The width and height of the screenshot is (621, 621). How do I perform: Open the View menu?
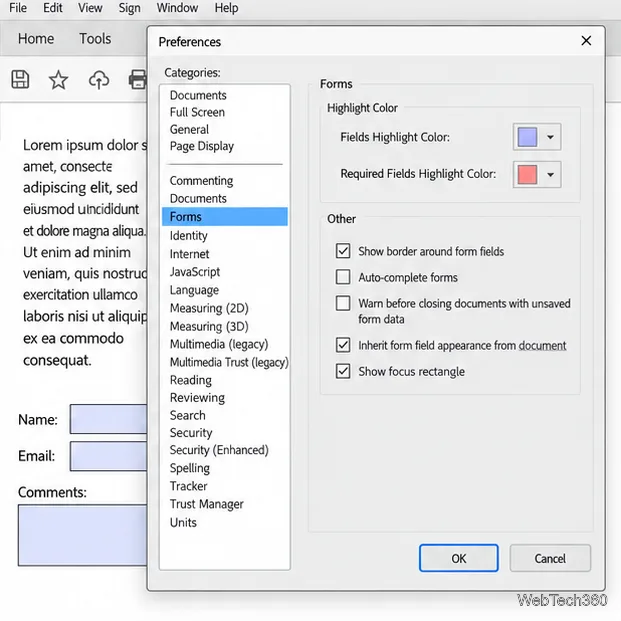(90, 8)
